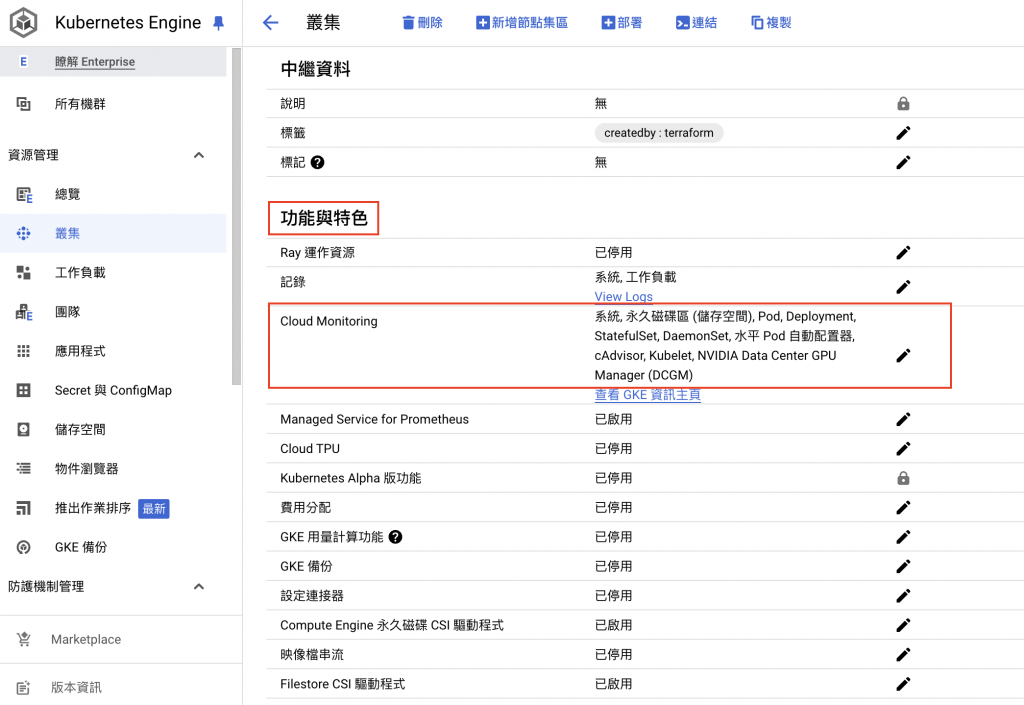Edit the GKE 備份 feature setting

click(x=903, y=566)
